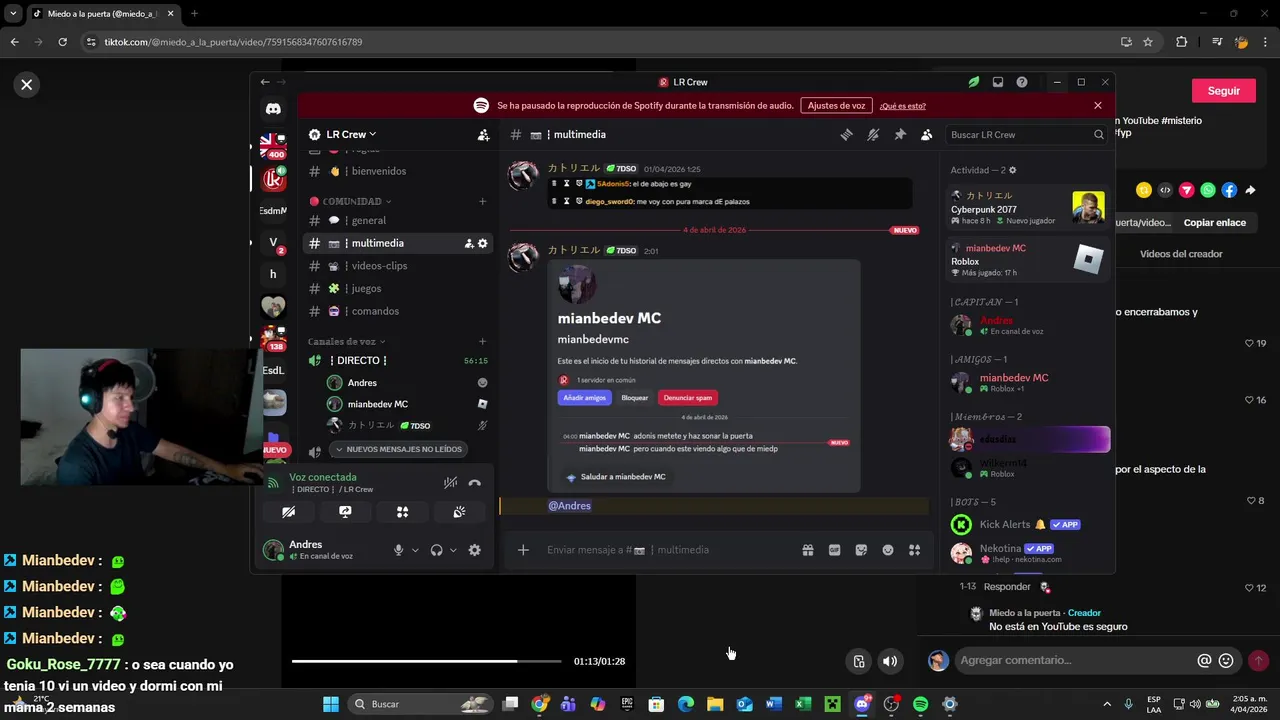Turn on camera in voice panel
This screenshot has width=1280, height=720.
coord(288,512)
